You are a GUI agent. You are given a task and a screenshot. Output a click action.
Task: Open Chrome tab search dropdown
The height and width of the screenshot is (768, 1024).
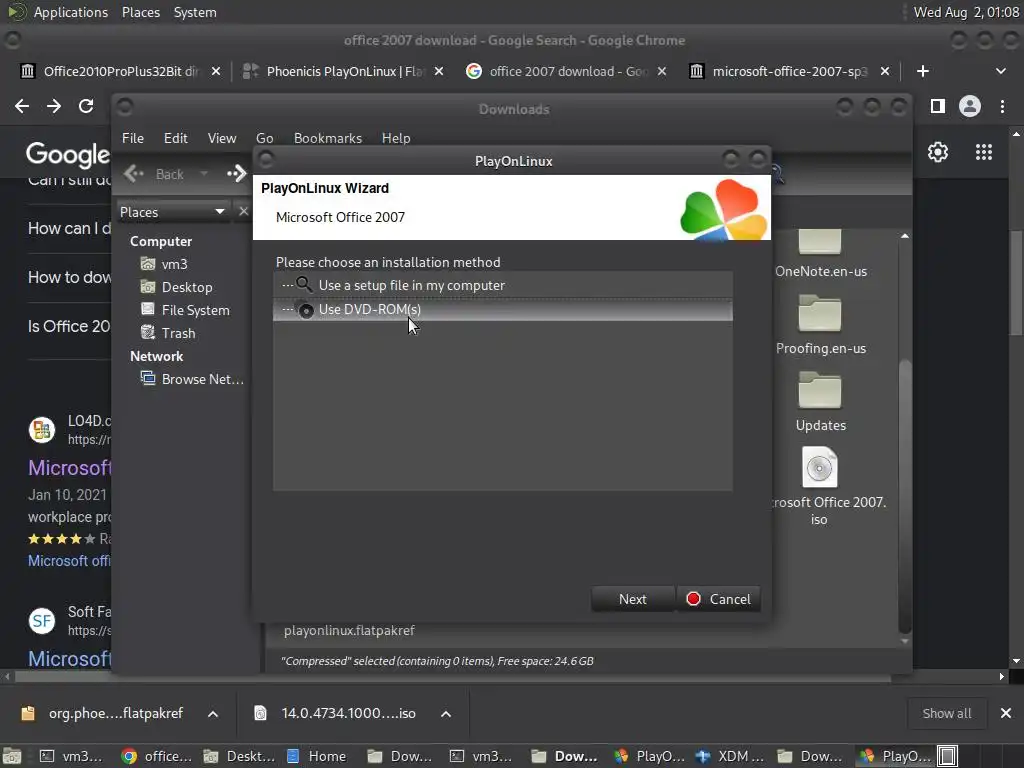[x=1000, y=71]
